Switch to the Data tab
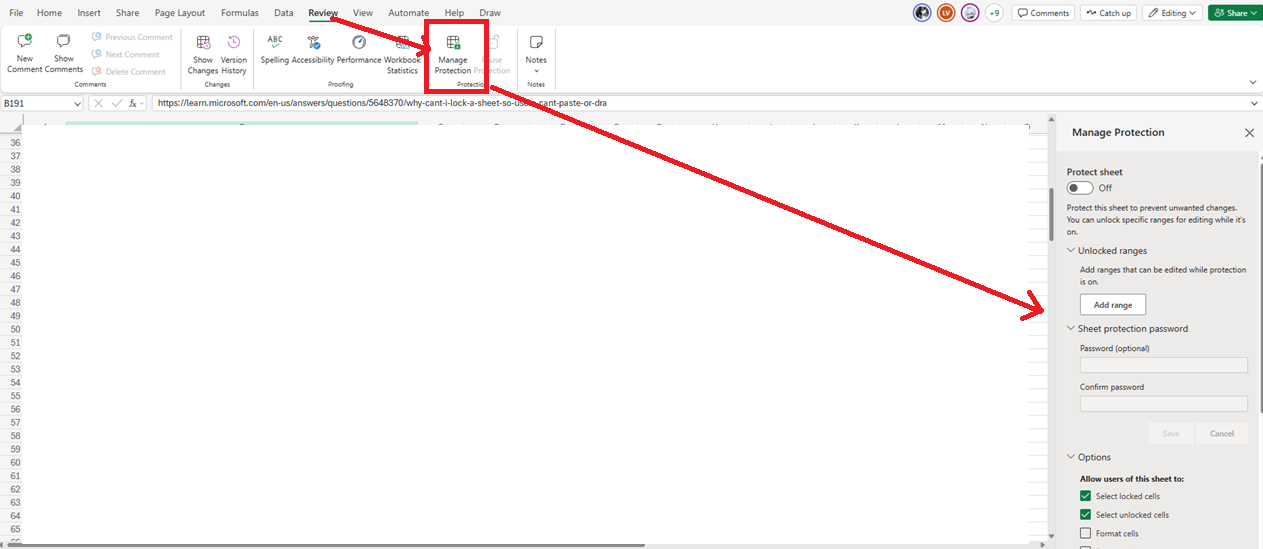The width and height of the screenshot is (1263, 549). tap(284, 13)
